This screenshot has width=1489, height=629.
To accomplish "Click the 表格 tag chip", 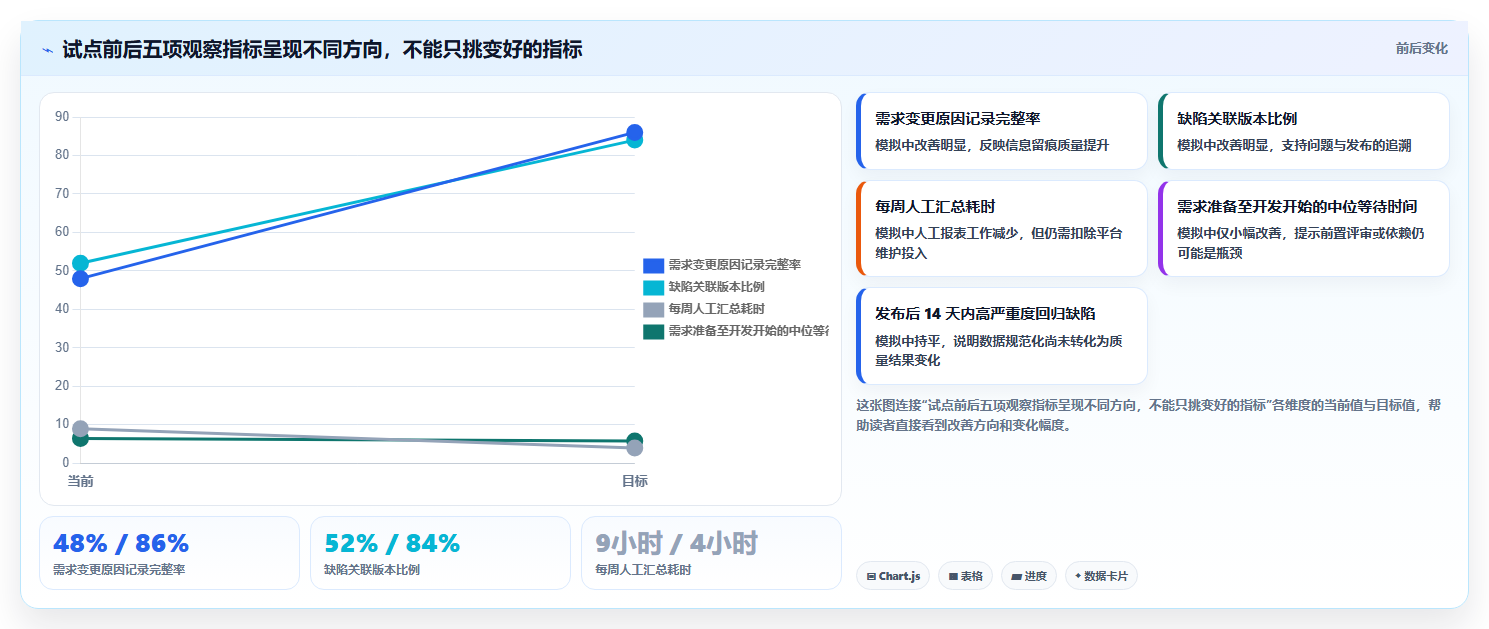I will 965,576.
